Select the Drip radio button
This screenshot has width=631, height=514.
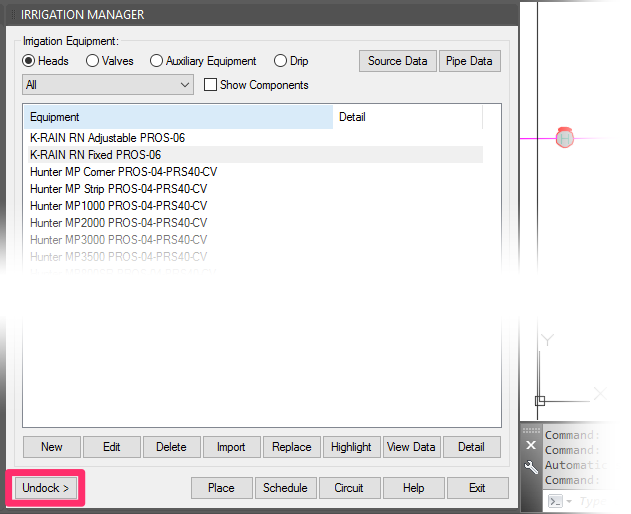(x=280, y=61)
